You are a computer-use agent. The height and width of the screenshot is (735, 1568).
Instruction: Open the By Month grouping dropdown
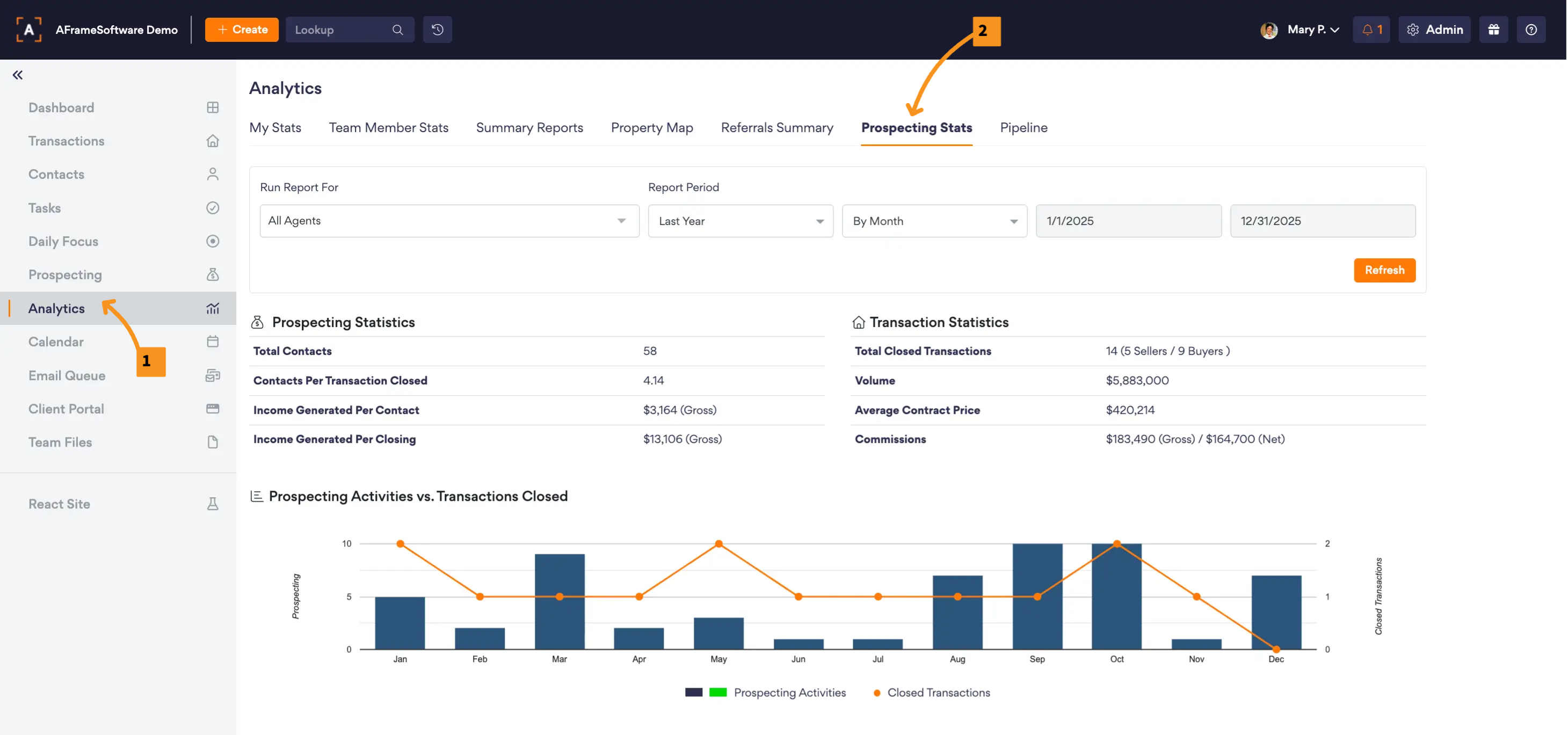(x=934, y=221)
